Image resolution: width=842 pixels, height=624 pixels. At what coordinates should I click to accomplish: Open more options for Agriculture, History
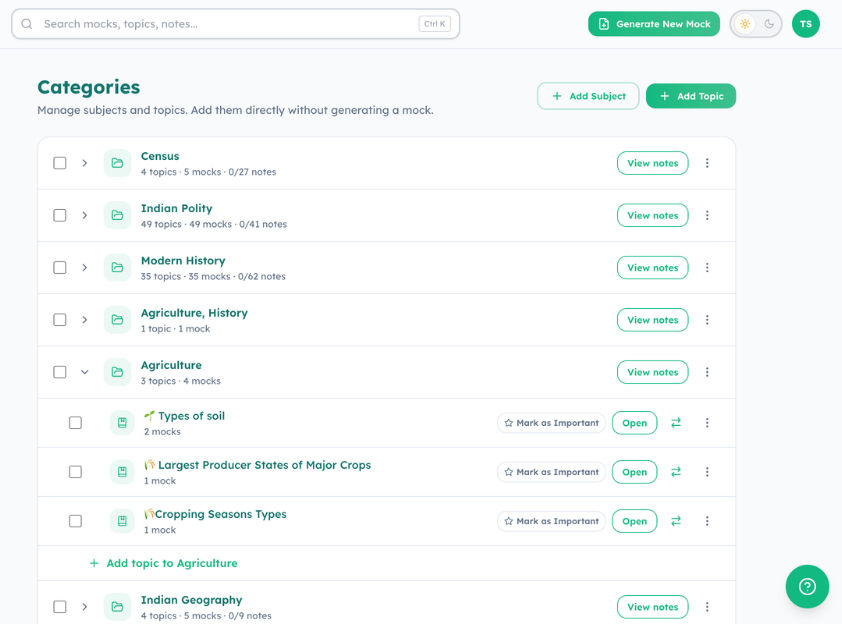tap(707, 320)
